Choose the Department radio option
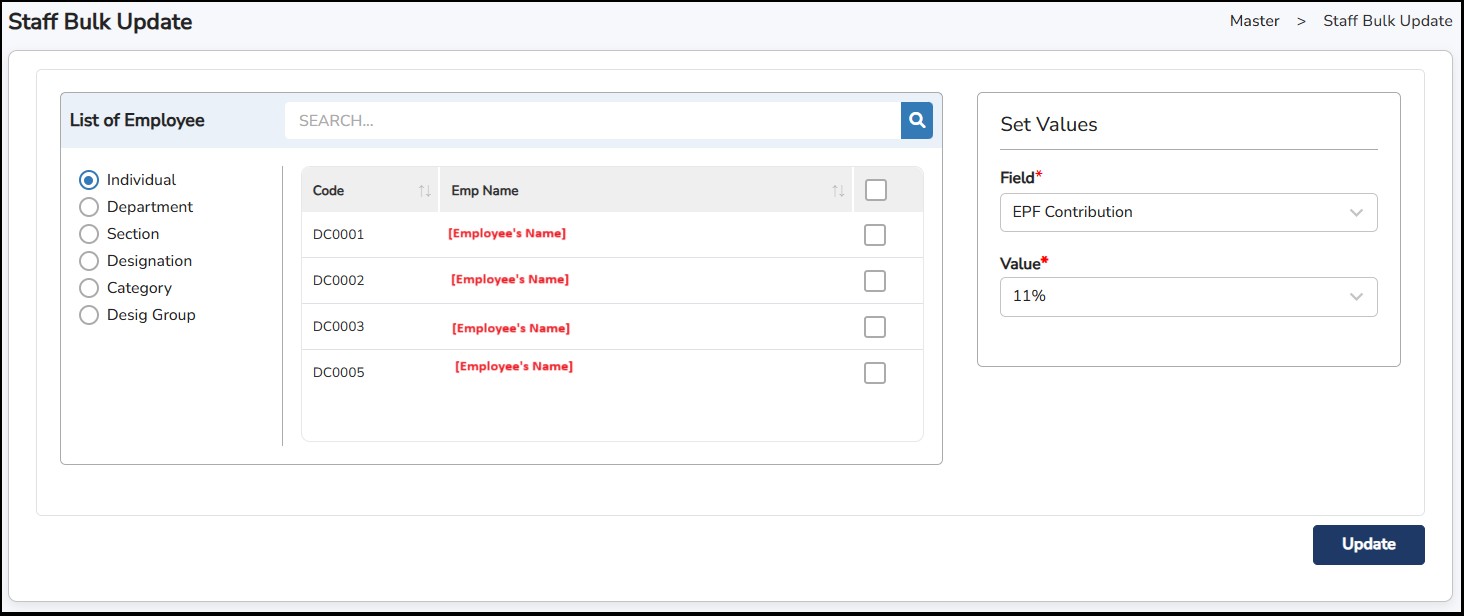This screenshot has width=1464, height=616. tap(89, 207)
